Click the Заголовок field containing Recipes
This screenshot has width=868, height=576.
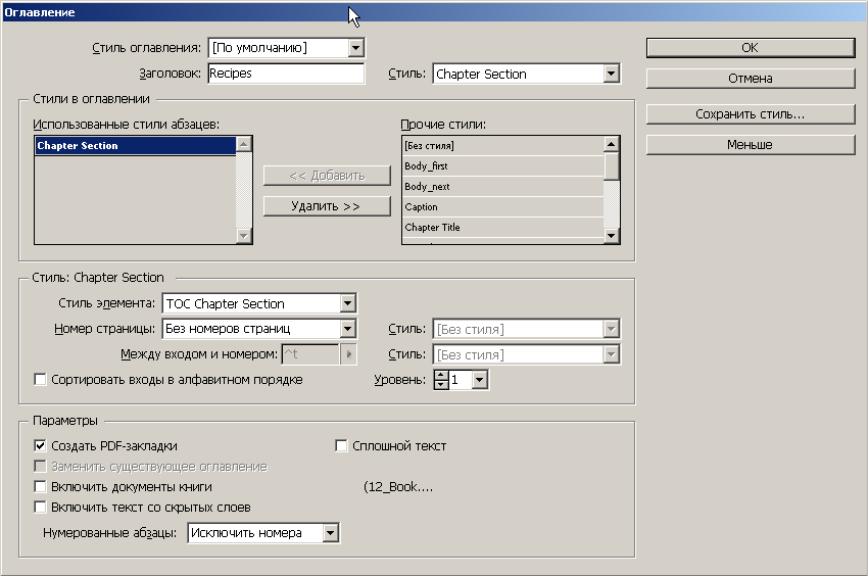[286, 73]
